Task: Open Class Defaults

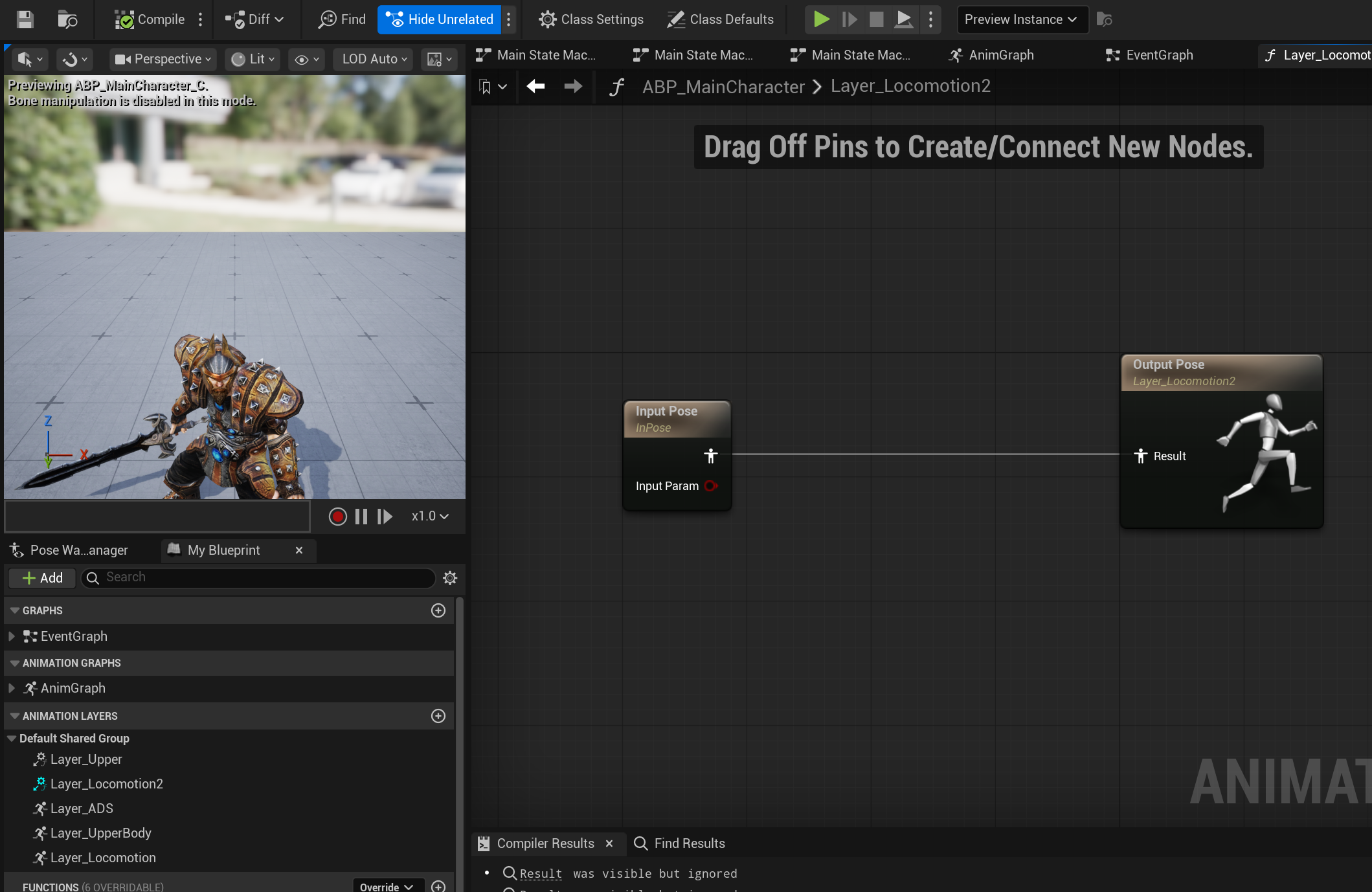Action: coord(721,19)
